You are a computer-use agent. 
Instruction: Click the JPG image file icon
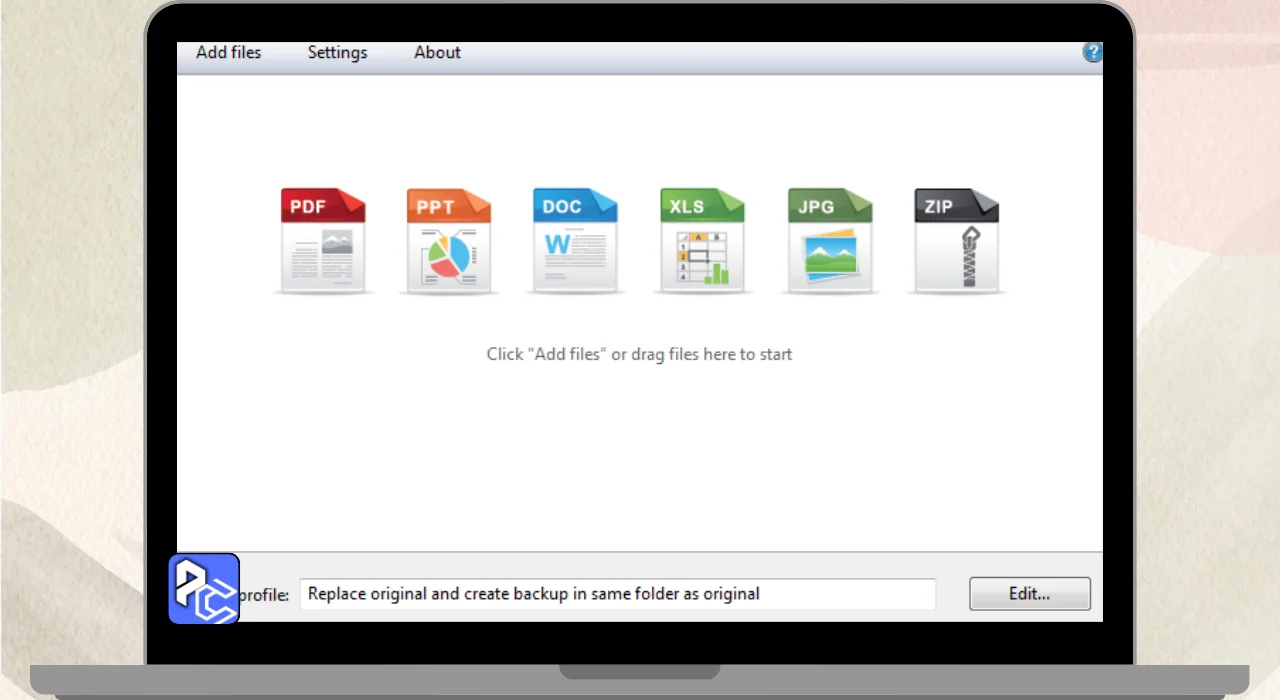(830, 240)
